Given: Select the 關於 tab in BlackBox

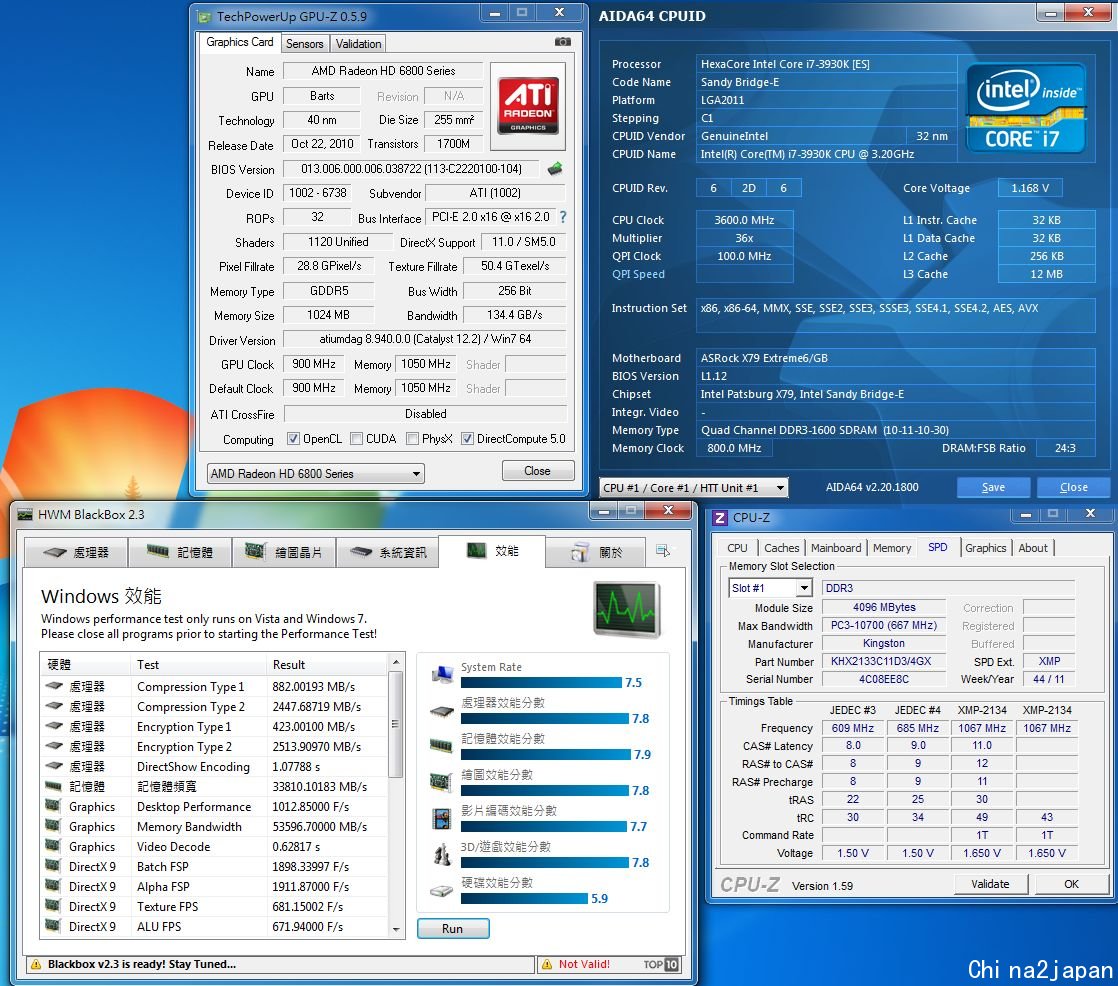Looking at the screenshot, I should pos(595,553).
